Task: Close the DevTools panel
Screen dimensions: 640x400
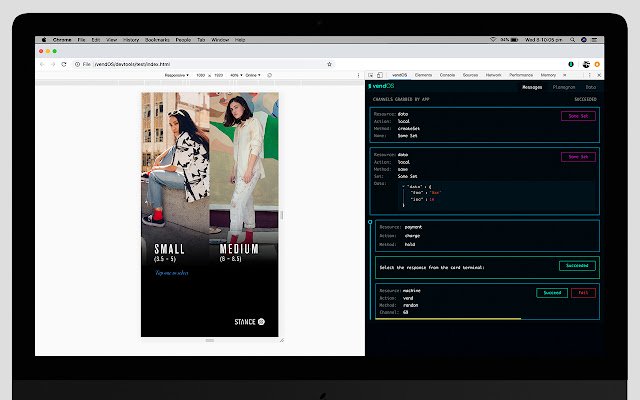Action: [599, 75]
